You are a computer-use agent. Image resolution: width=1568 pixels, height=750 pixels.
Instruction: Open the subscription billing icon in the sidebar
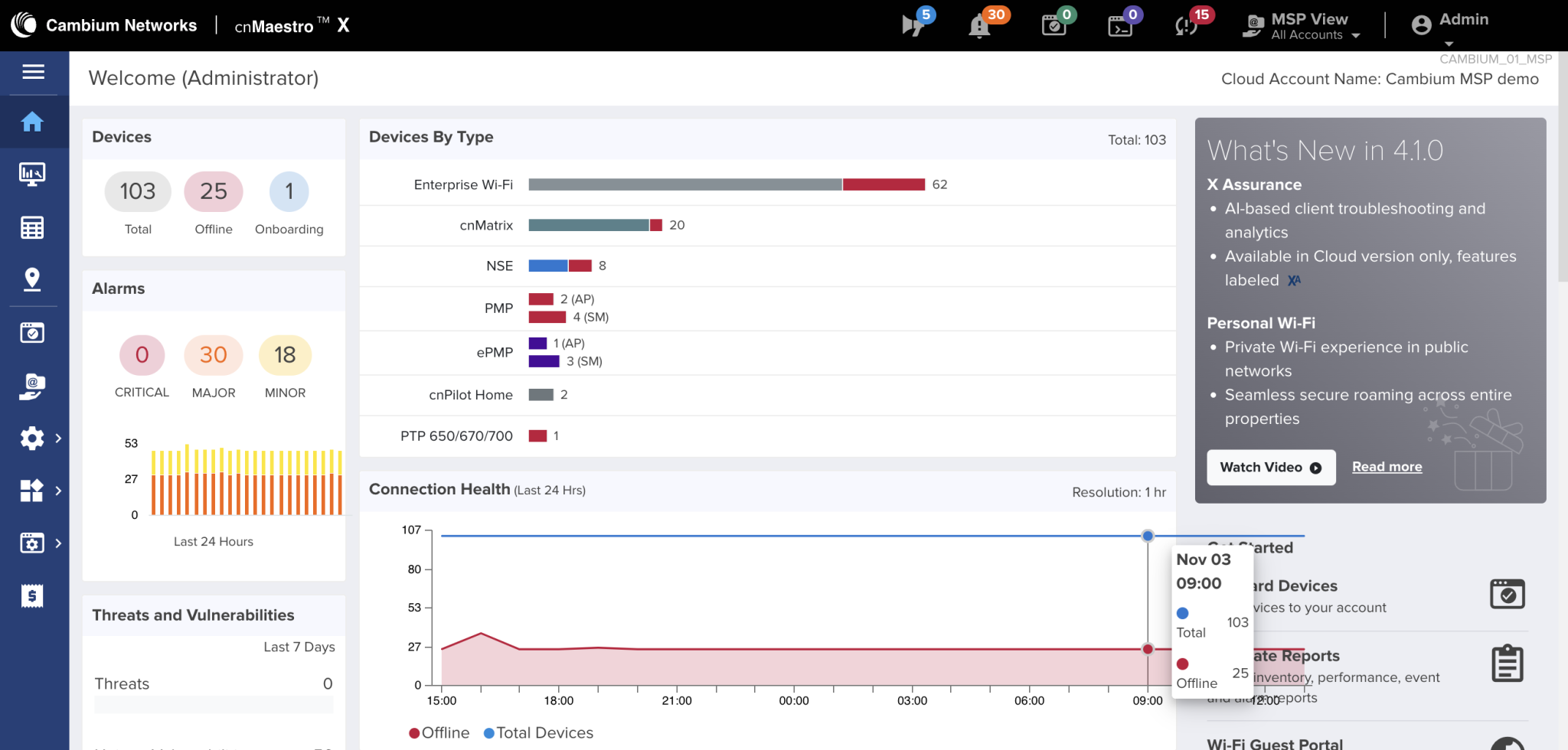(33, 595)
